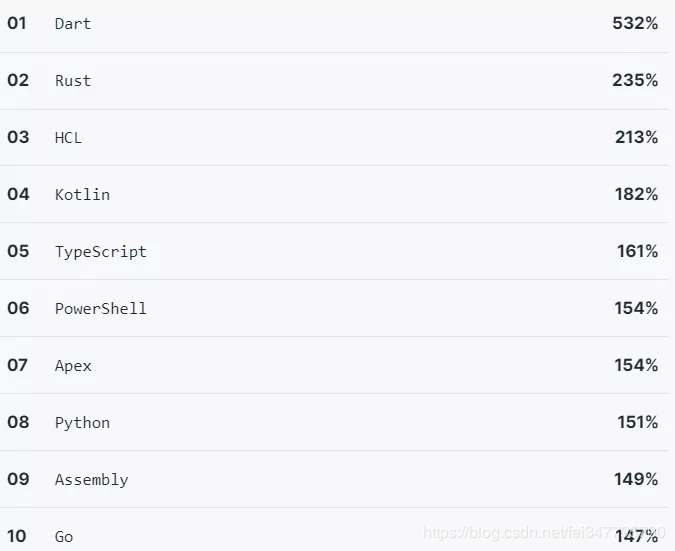Click the 235% value for Rust

(x=635, y=80)
